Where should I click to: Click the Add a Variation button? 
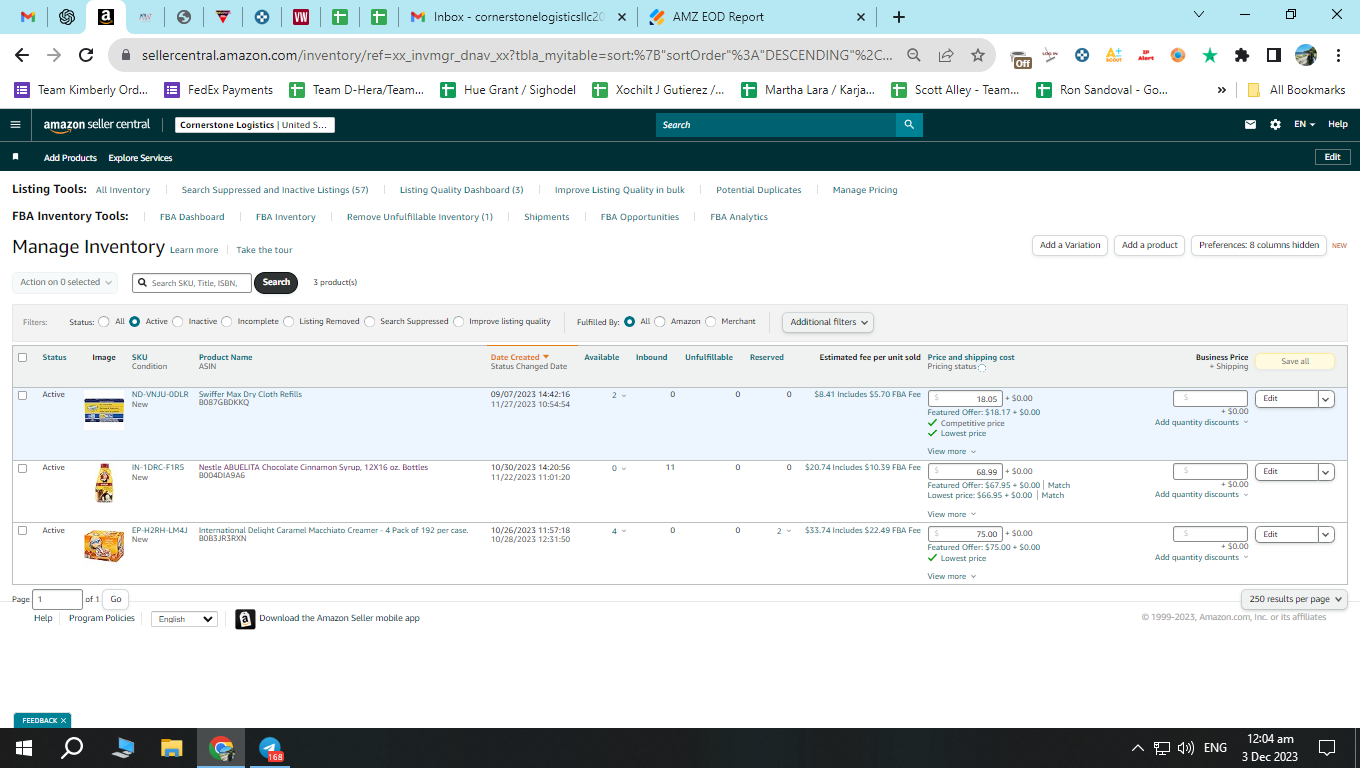(x=1069, y=245)
